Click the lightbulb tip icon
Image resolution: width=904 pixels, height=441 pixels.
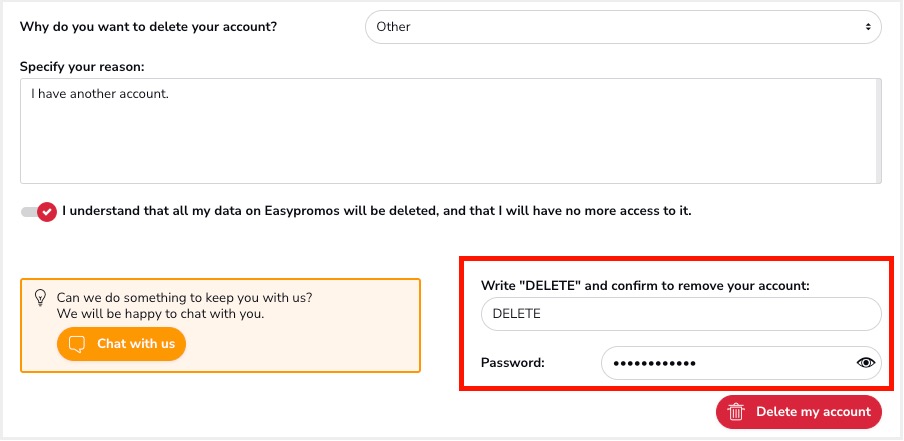point(40,298)
